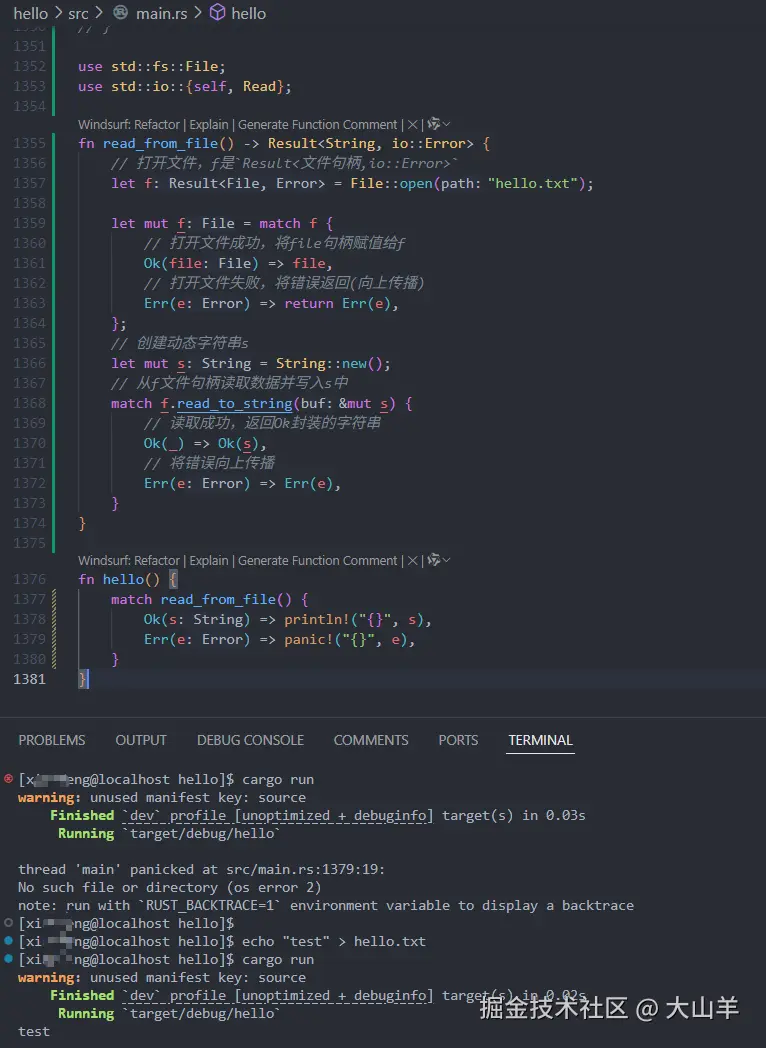The width and height of the screenshot is (766, 1048).
Task: Click Explain above the hello function
Action: [209, 561]
